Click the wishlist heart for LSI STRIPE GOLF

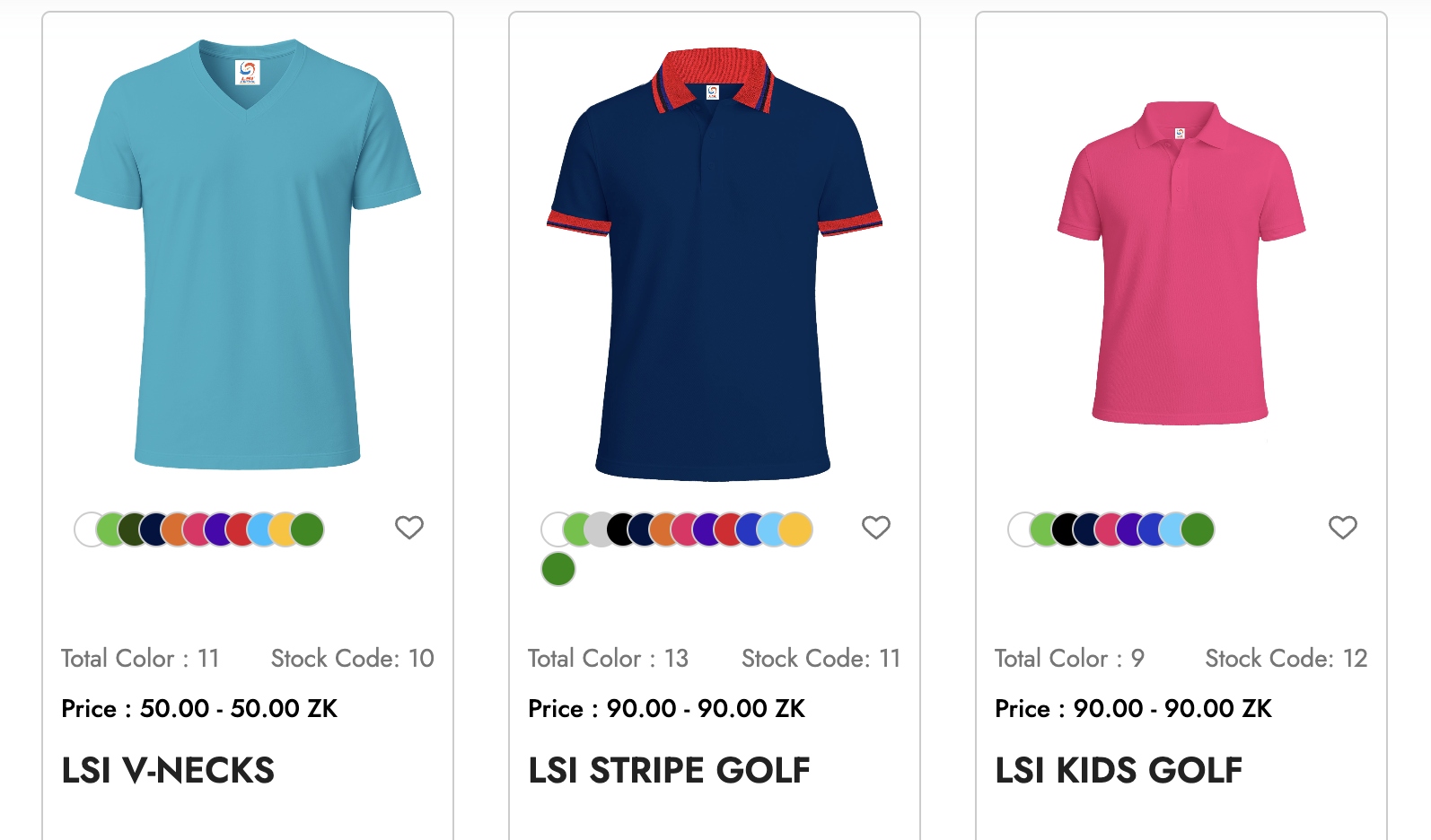tap(875, 528)
